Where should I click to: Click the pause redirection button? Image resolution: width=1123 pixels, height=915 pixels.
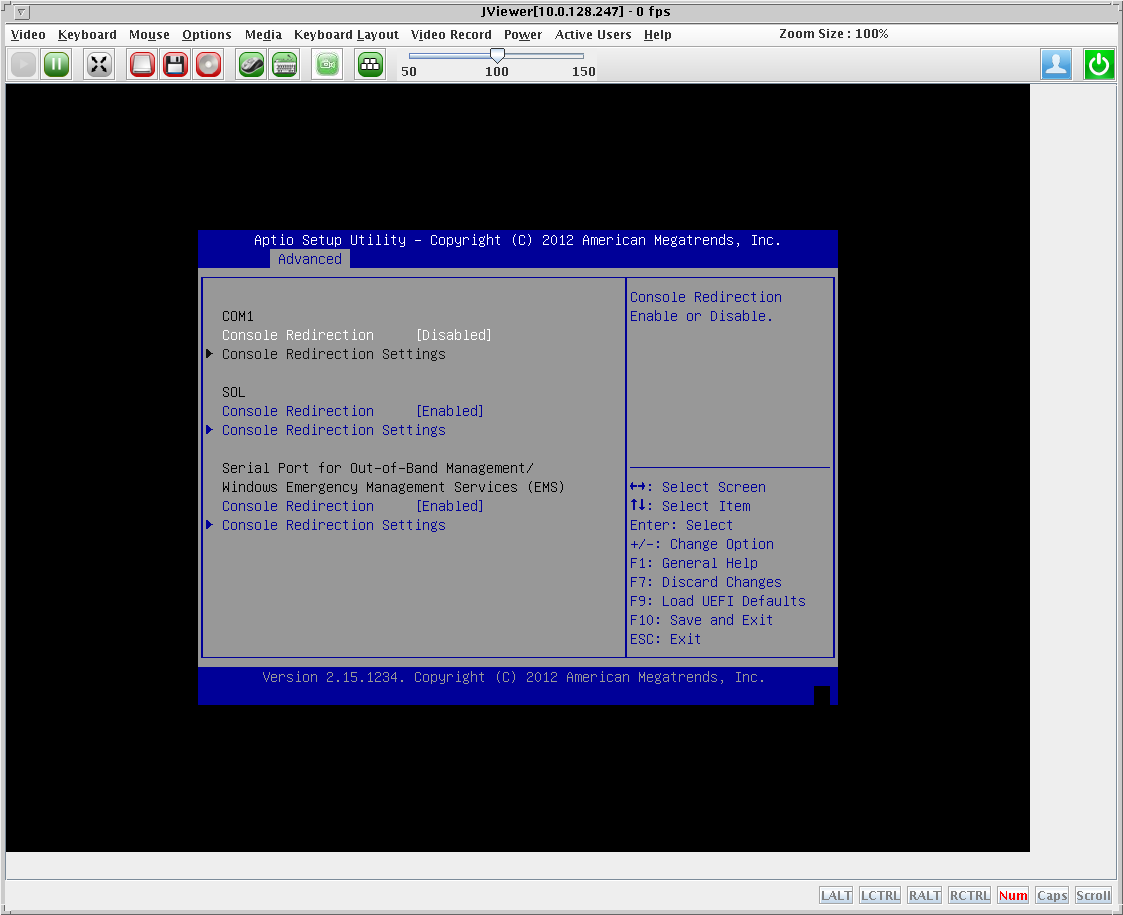pos(56,65)
